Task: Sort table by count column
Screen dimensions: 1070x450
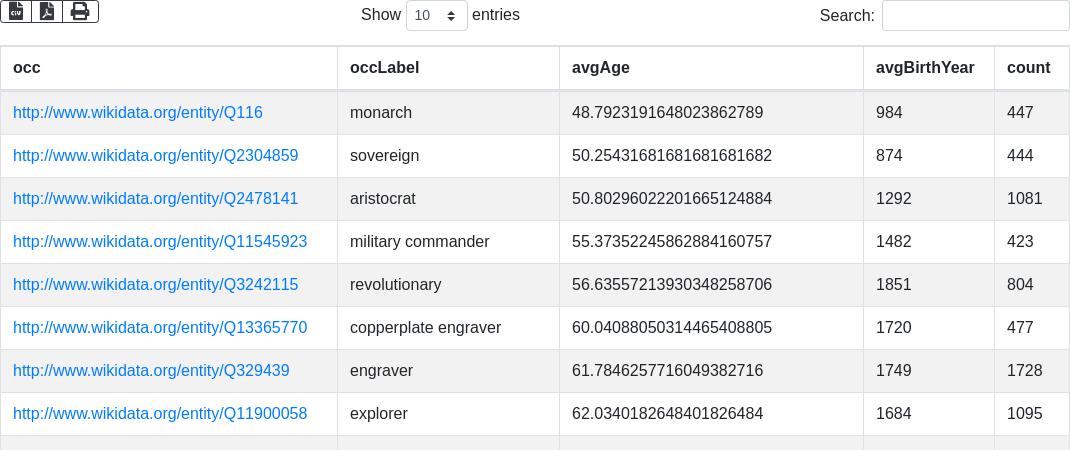Action: point(1028,68)
